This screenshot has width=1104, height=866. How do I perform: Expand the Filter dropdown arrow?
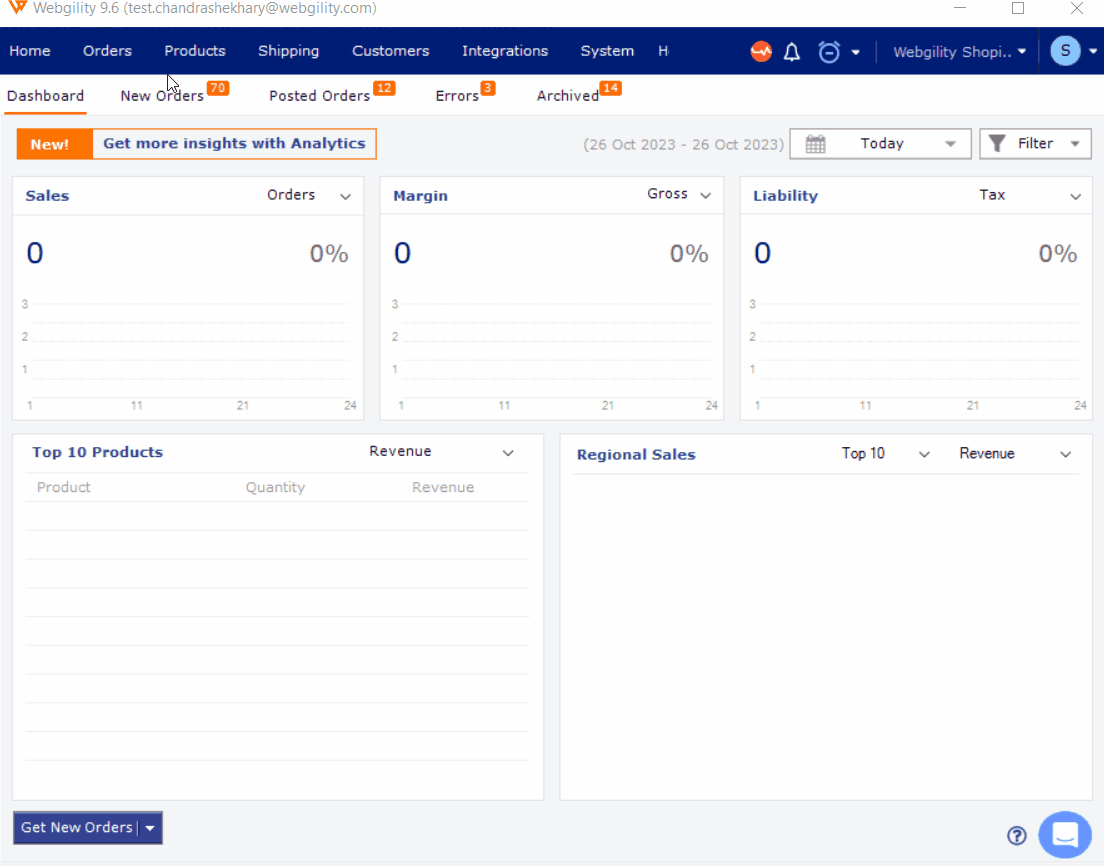(x=1075, y=144)
